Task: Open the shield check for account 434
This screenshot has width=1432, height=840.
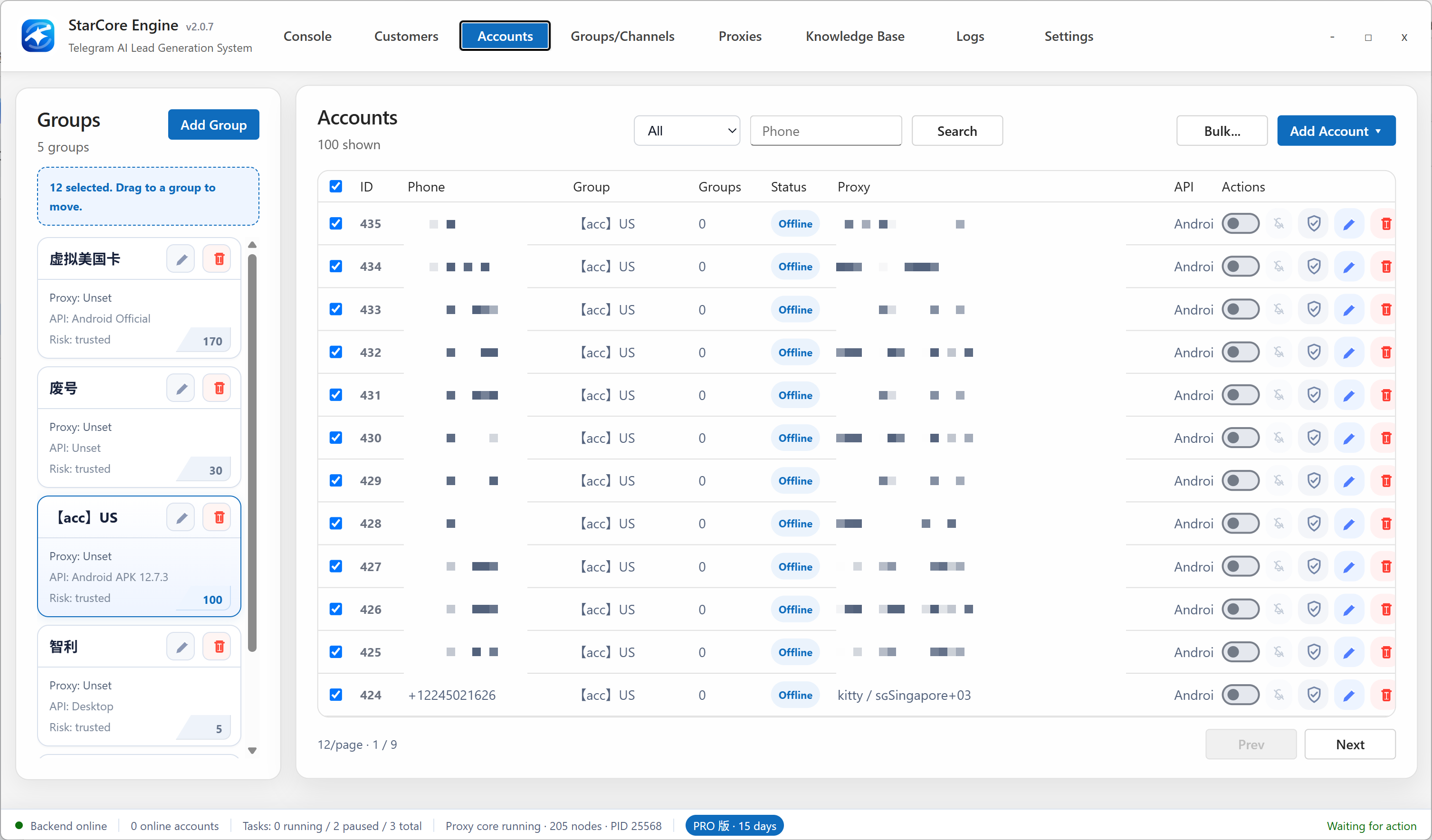Action: point(1314,266)
